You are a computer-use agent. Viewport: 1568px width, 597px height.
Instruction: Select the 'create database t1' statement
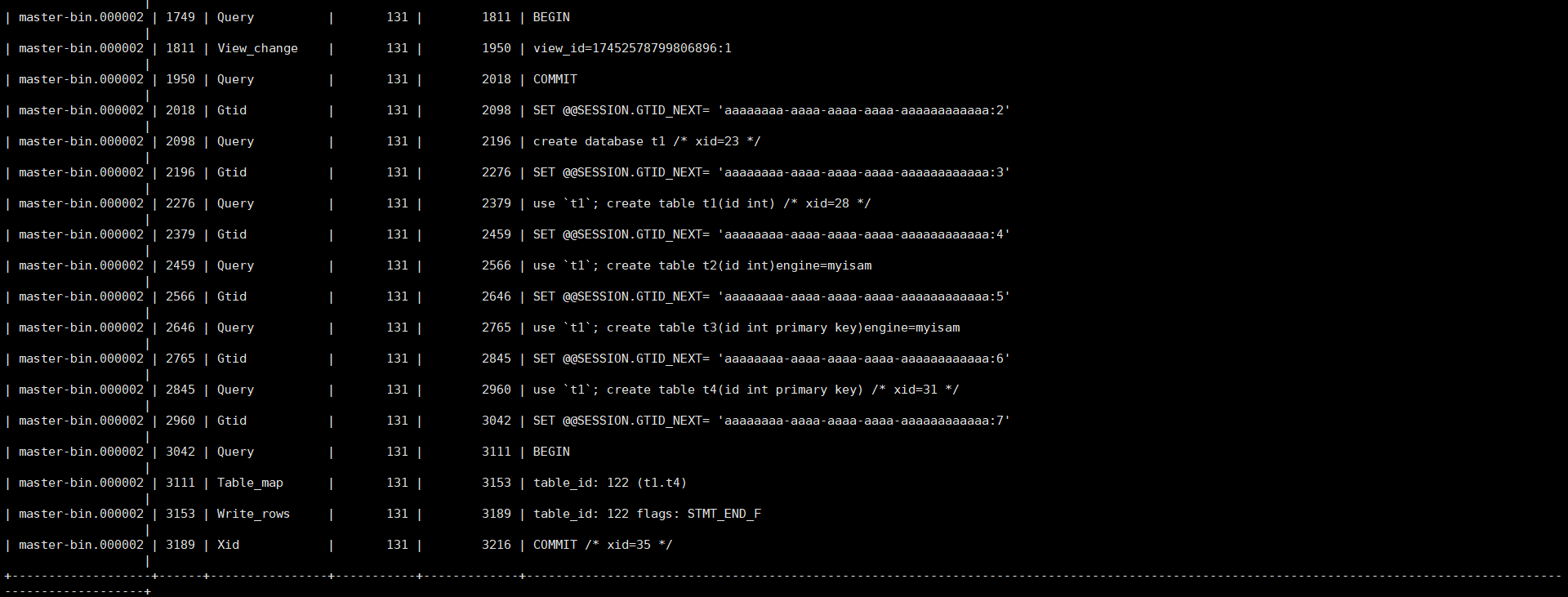coord(646,141)
